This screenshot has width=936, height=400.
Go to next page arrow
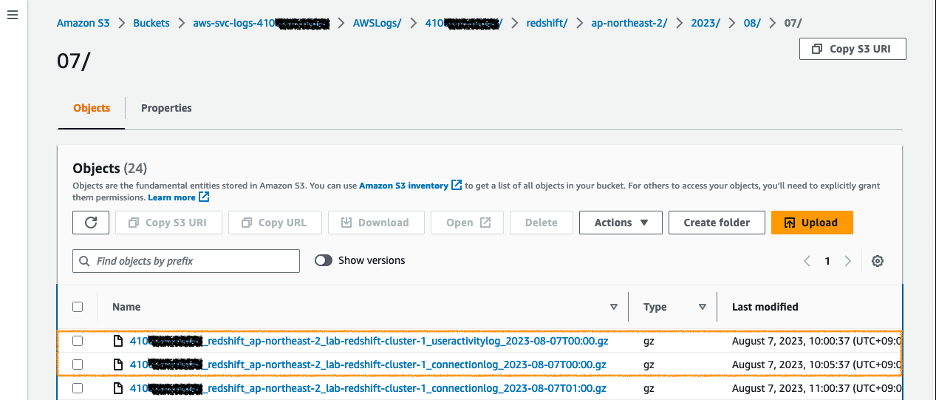(x=847, y=261)
